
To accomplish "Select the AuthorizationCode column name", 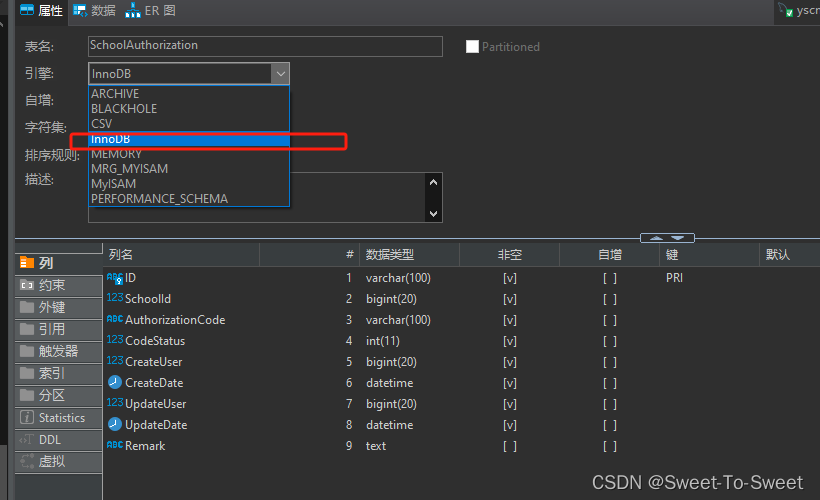I will pyautogui.click(x=175, y=320).
